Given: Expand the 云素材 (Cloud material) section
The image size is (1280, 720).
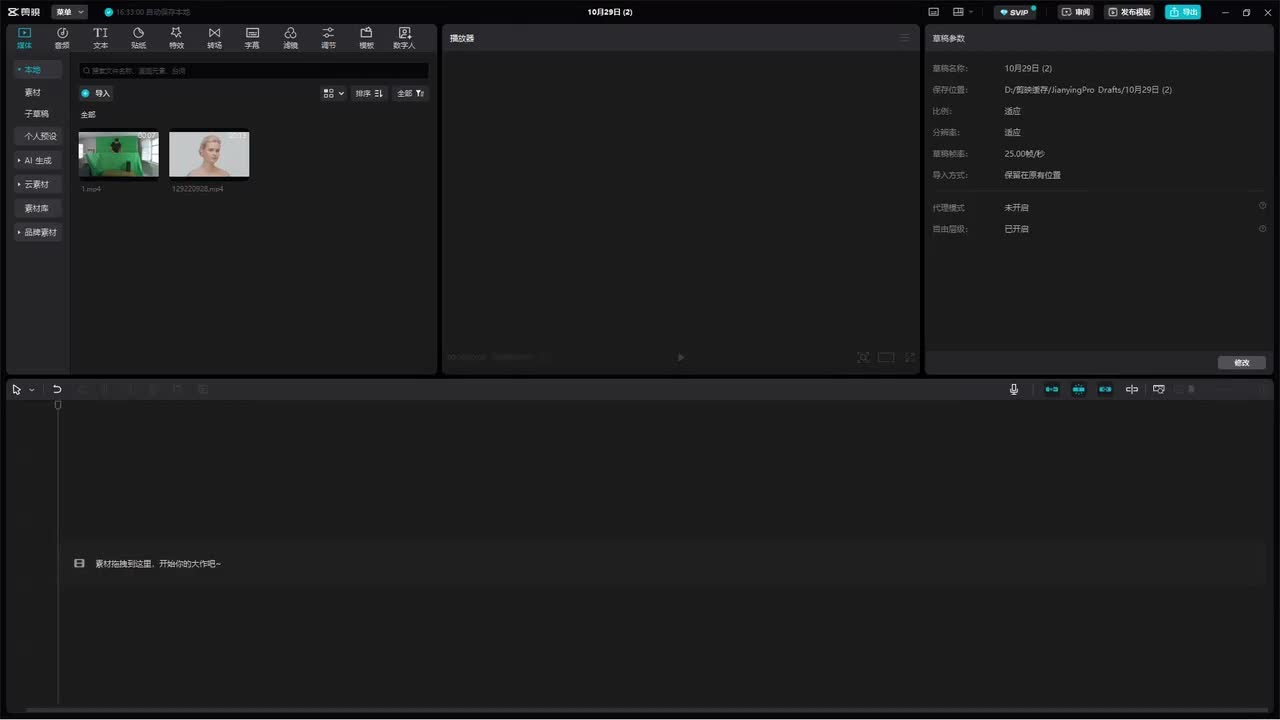Looking at the screenshot, I should (38, 184).
